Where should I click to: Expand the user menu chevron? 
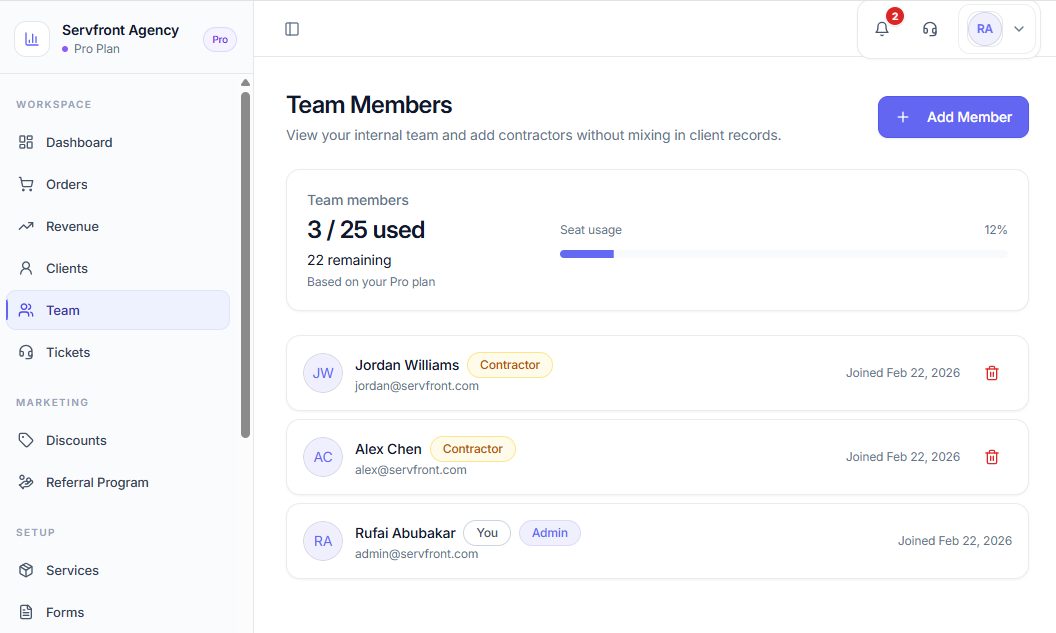point(1019,29)
